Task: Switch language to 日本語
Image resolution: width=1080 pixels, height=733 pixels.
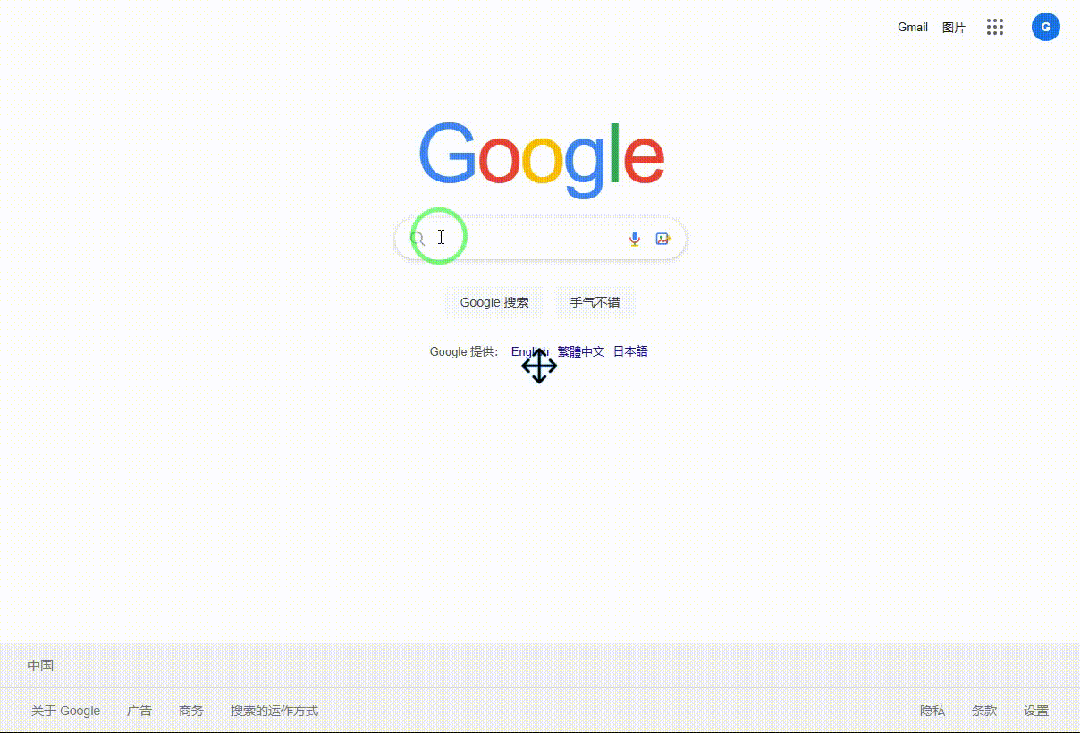Action: pos(630,351)
